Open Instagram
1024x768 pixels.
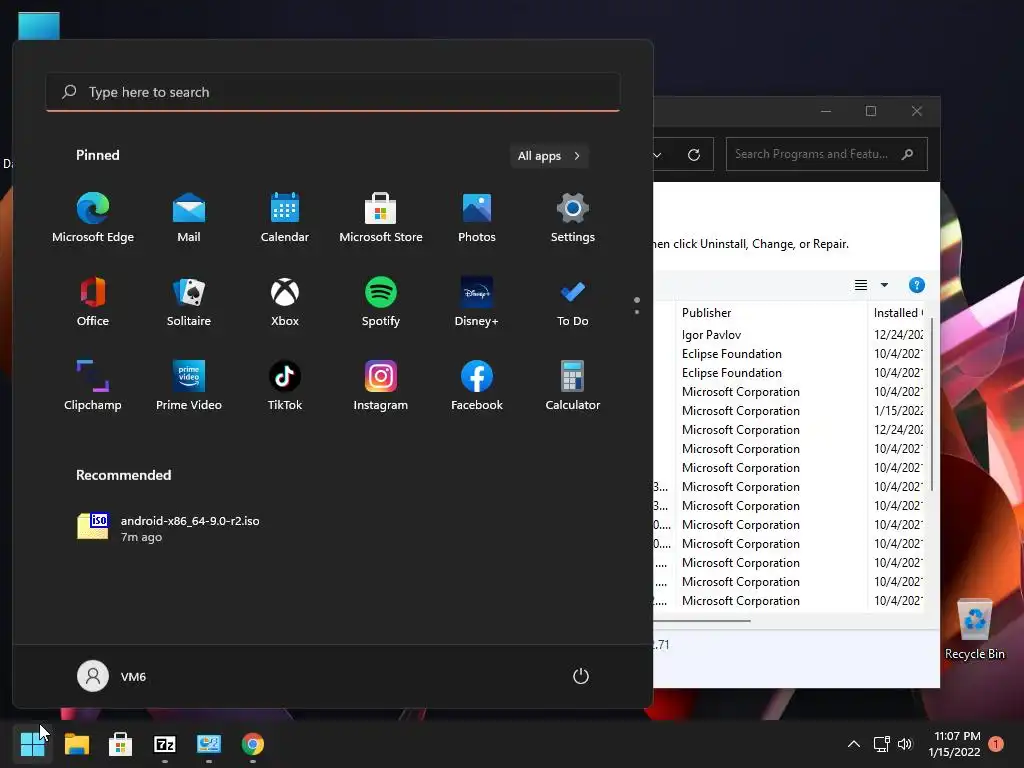tap(381, 385)
